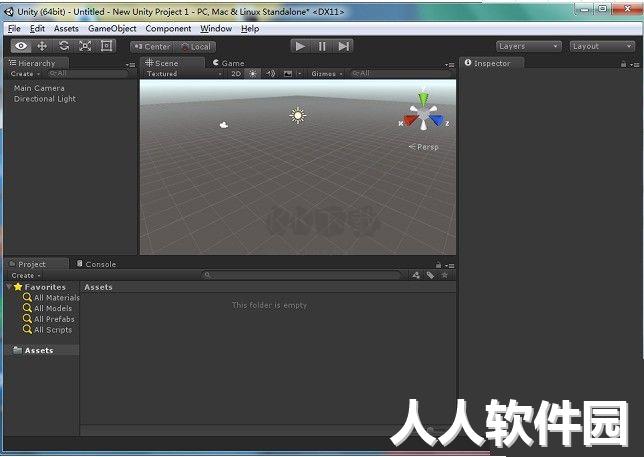Switch to the Game tab
Viewport: 644px width, 457px height.
point(228,63)
